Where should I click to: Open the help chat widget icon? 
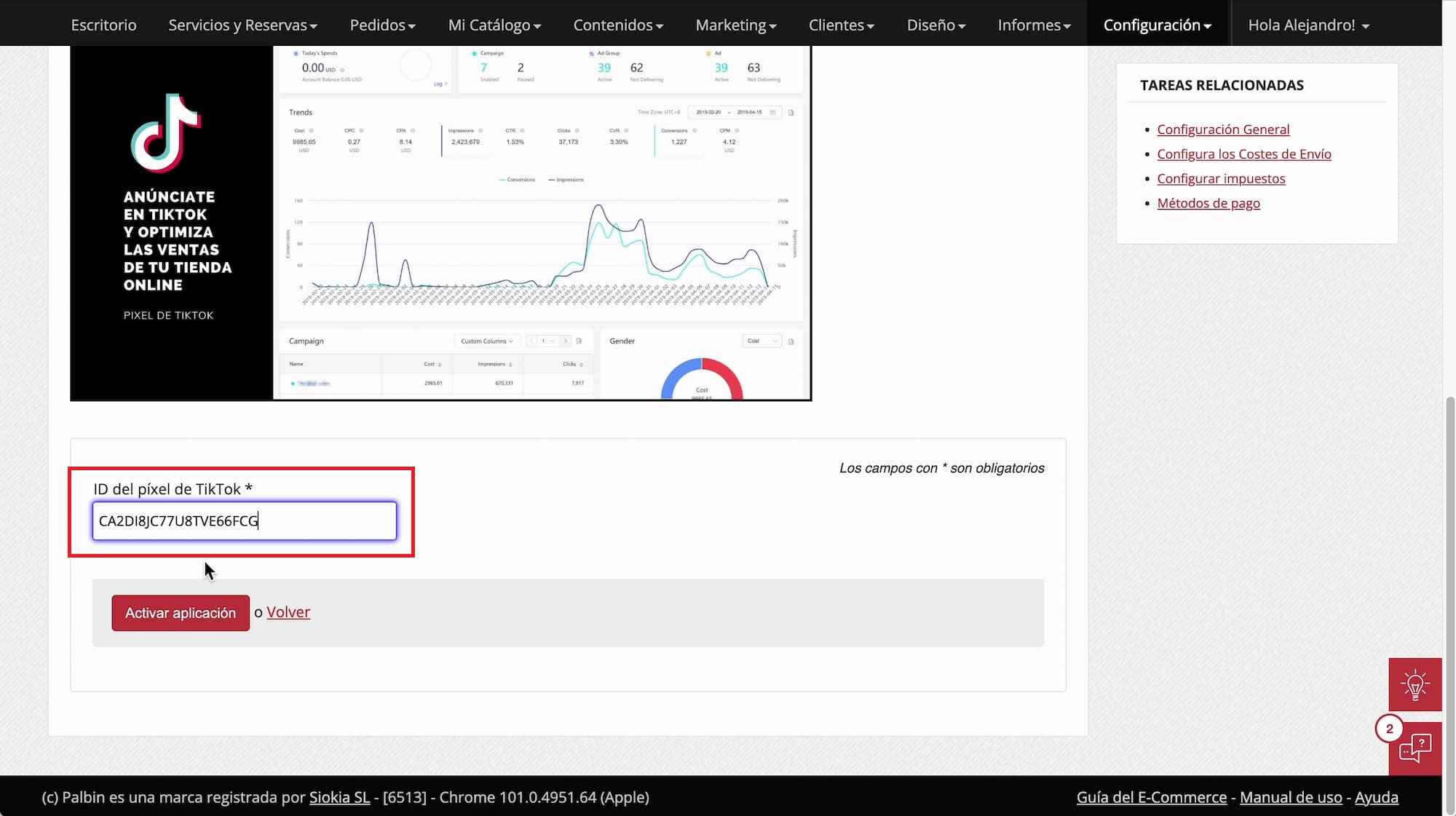1415,748
